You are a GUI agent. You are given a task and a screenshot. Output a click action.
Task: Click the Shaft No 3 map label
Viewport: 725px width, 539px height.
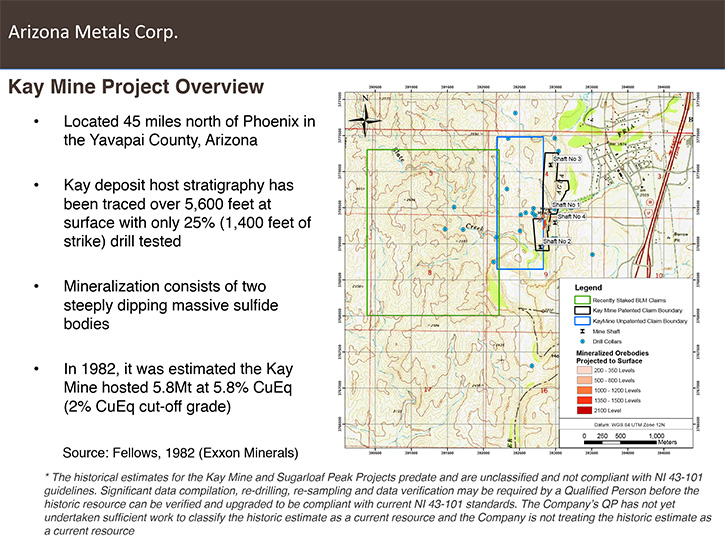tap(567, 159)
